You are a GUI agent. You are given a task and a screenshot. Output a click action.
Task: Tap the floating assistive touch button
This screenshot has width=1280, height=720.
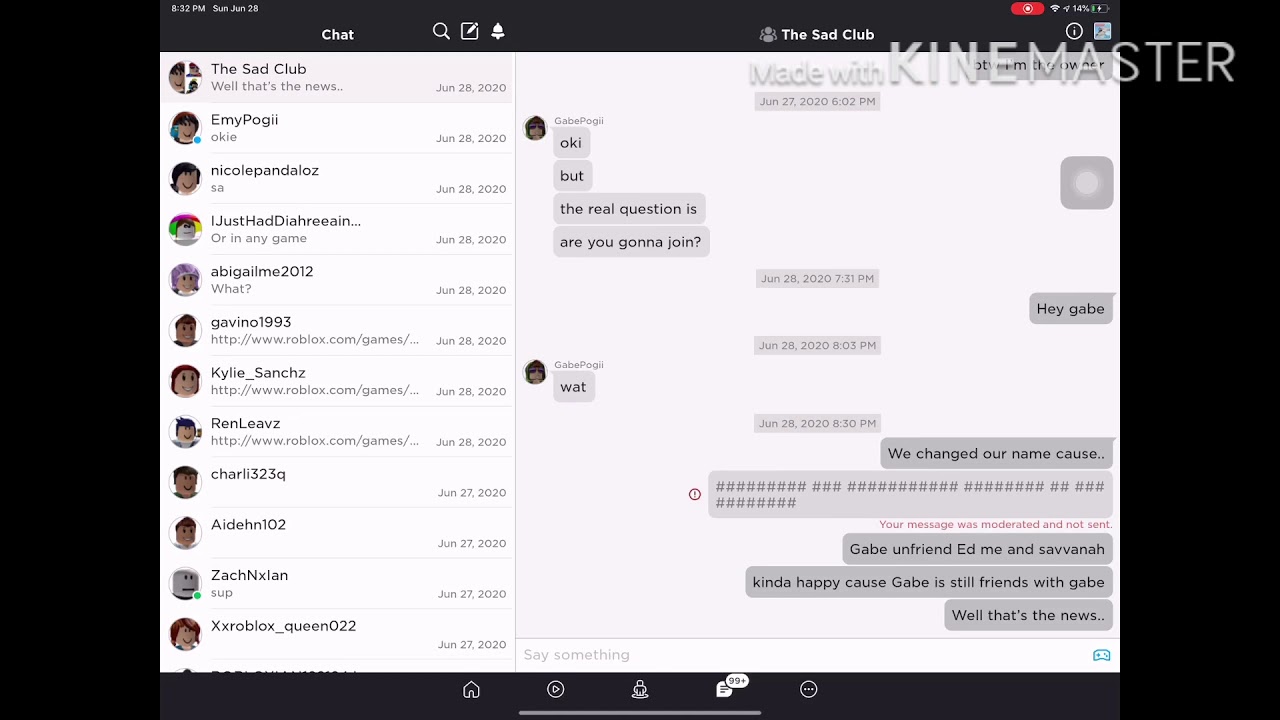[1087, 183]
